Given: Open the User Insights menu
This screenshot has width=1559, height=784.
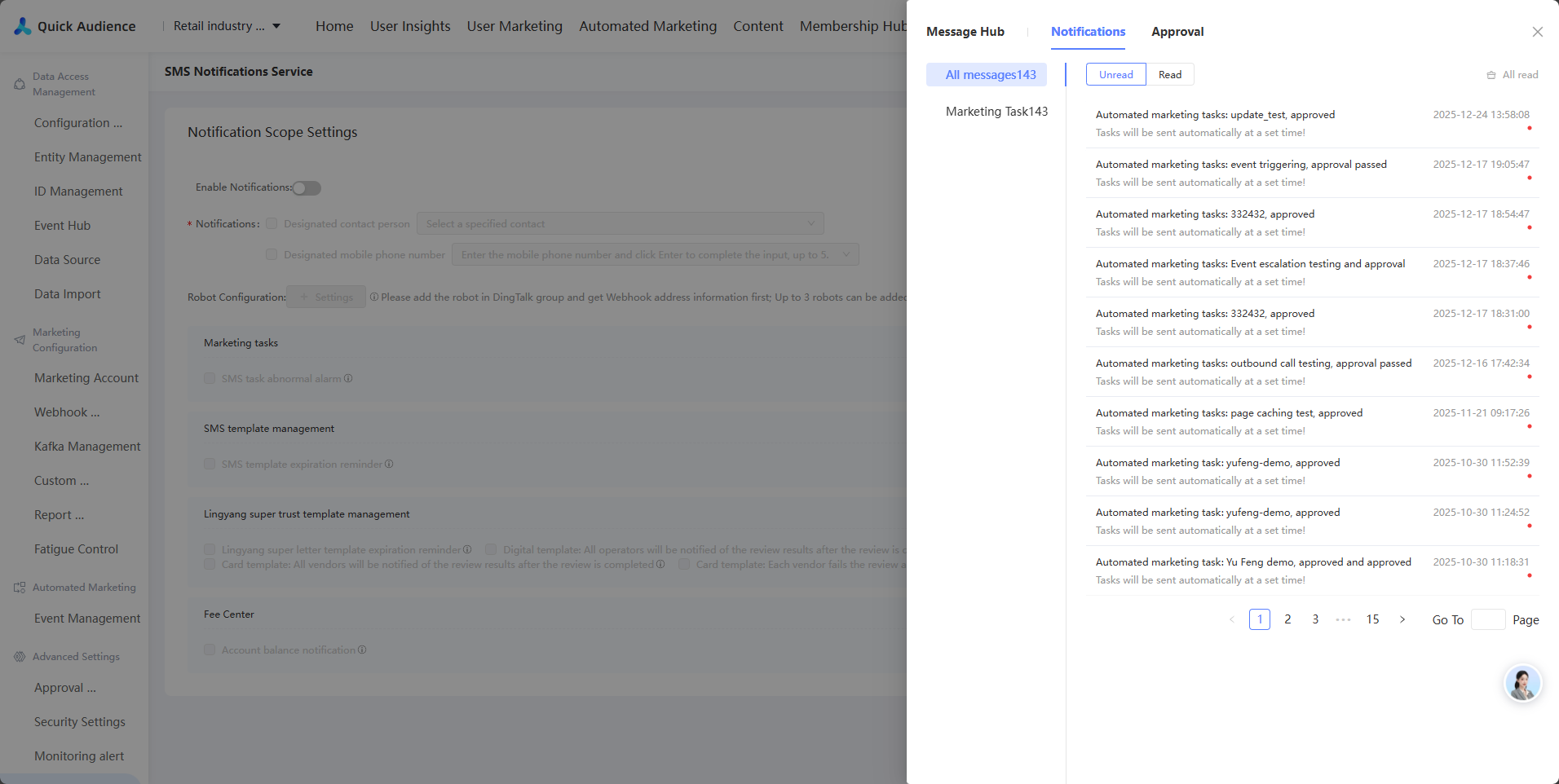Looking at the screenshot, I should coord(410,26).
